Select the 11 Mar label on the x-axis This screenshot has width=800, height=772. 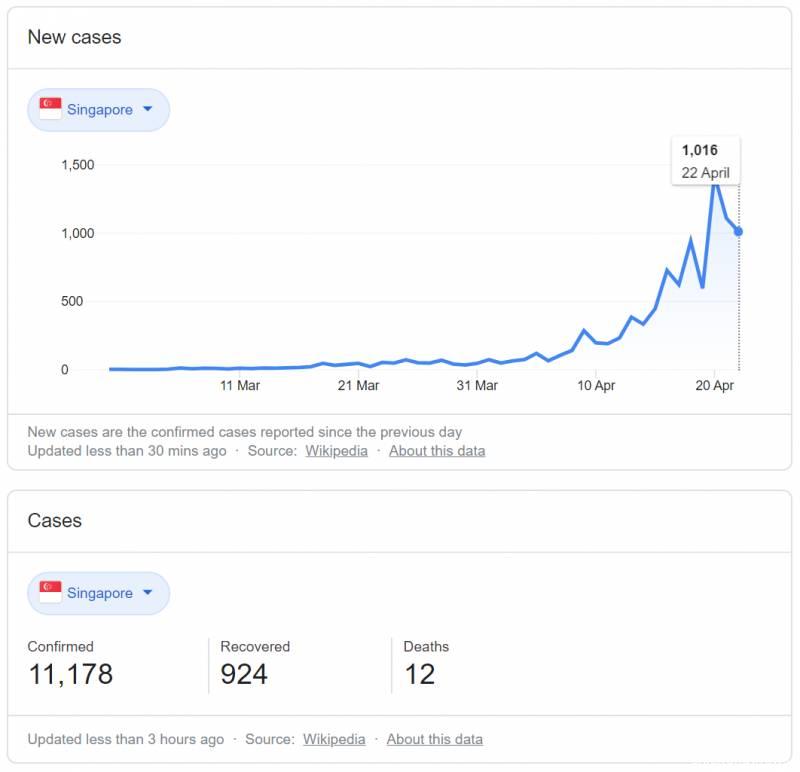240,385
